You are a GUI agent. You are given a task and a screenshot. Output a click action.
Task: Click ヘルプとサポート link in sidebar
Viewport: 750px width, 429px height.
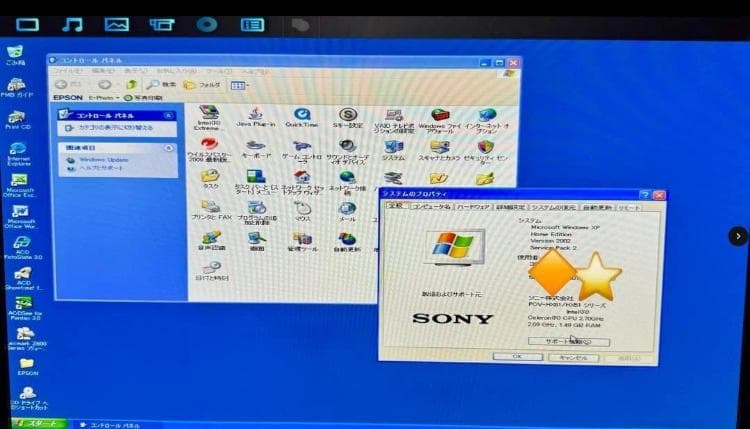point(101,168)
